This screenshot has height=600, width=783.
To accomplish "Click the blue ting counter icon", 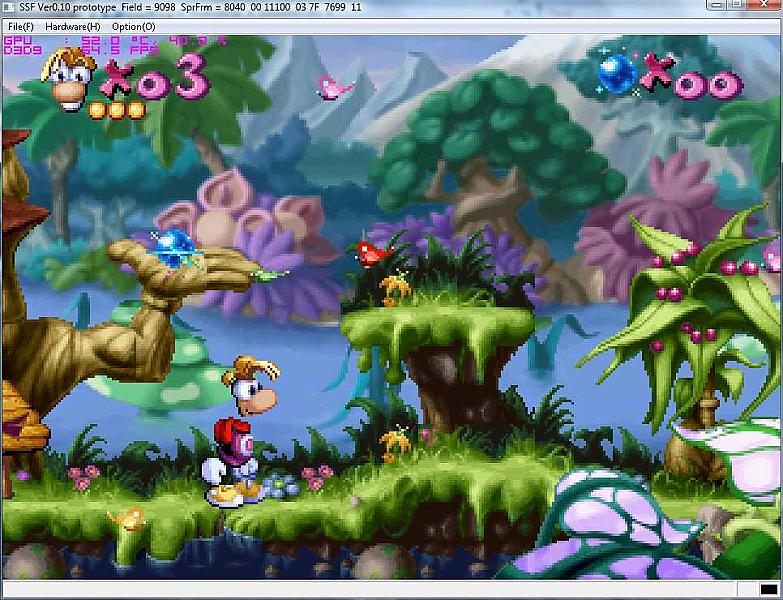I will [617, 72].
